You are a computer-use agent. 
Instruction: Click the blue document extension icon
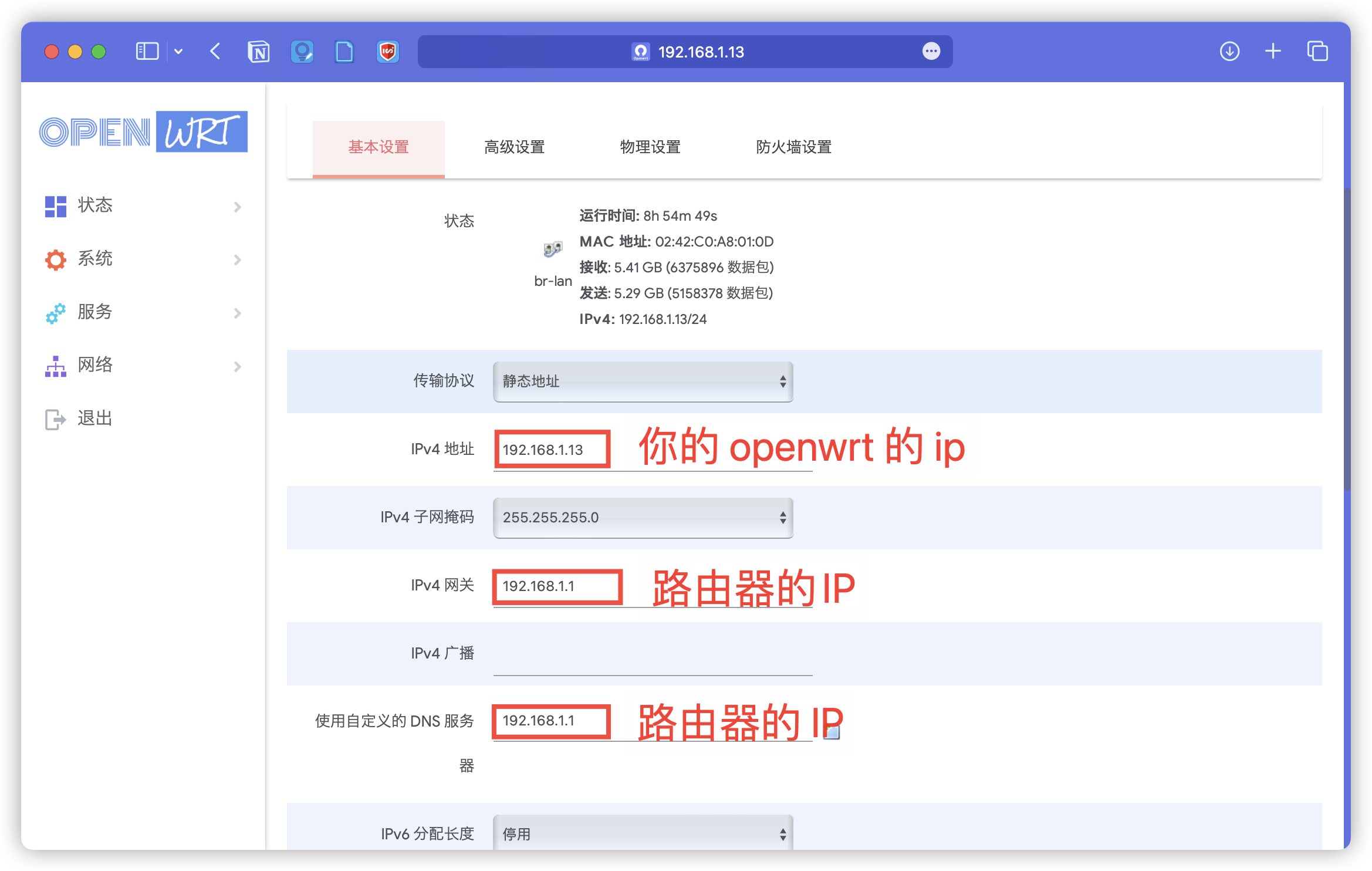coord(344,52)
